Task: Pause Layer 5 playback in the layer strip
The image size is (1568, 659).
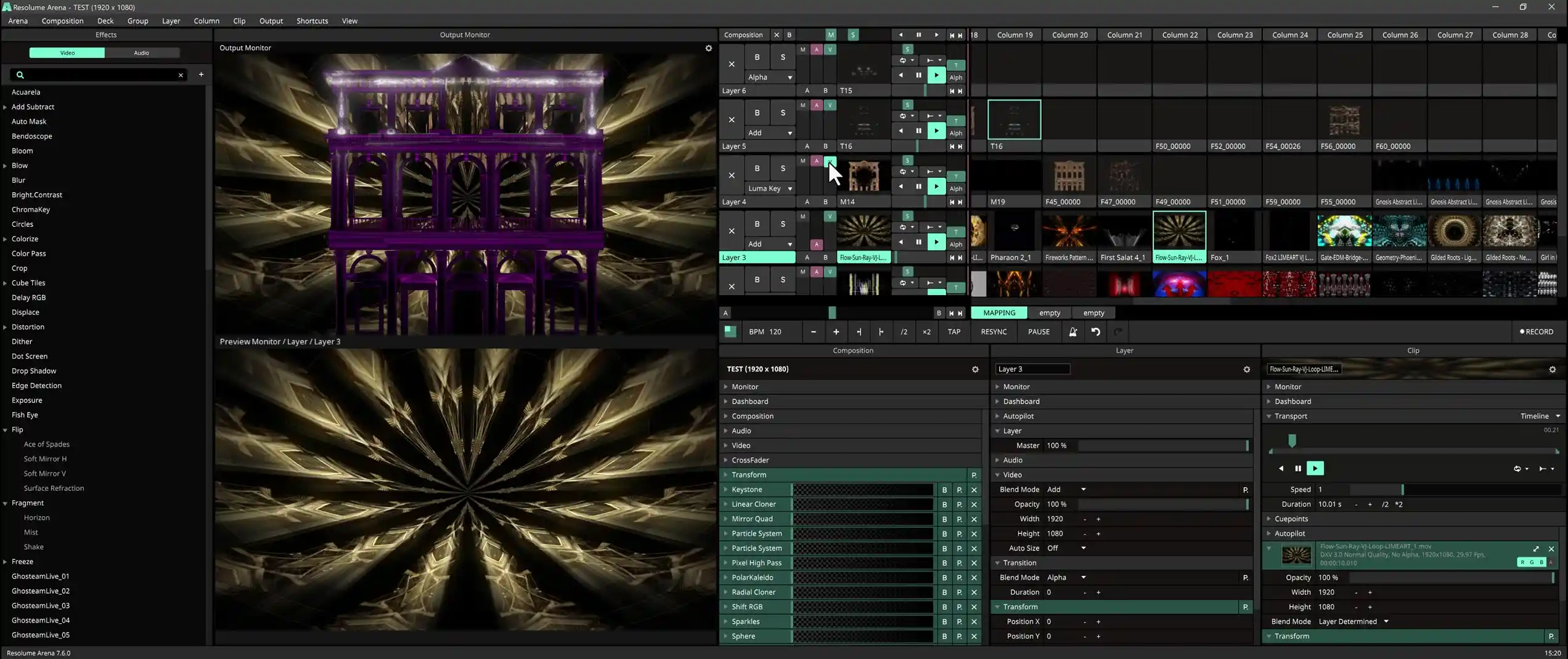Action: coord(918,131)
